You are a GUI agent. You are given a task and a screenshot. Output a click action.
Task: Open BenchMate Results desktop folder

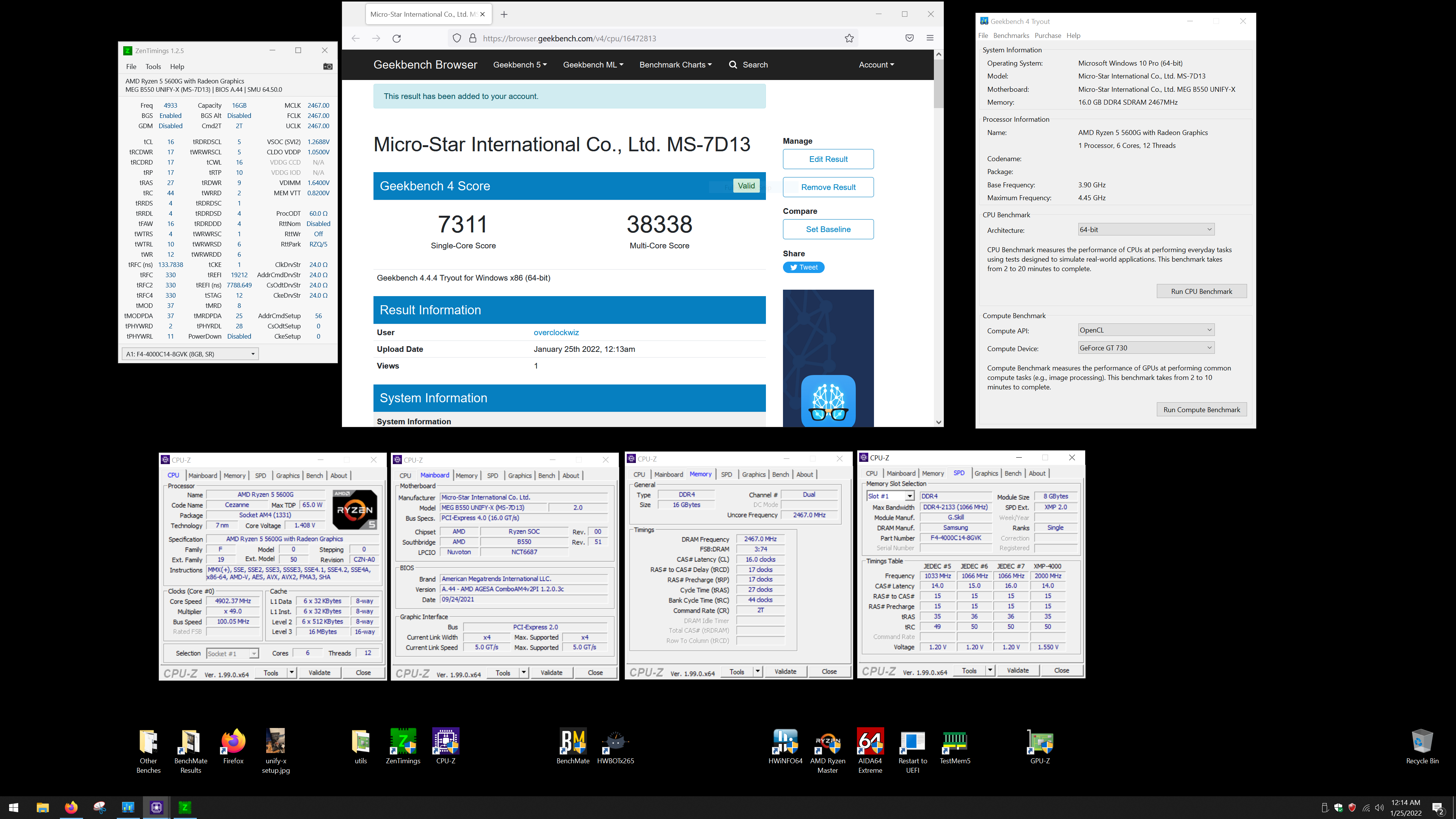click(190, 751)
